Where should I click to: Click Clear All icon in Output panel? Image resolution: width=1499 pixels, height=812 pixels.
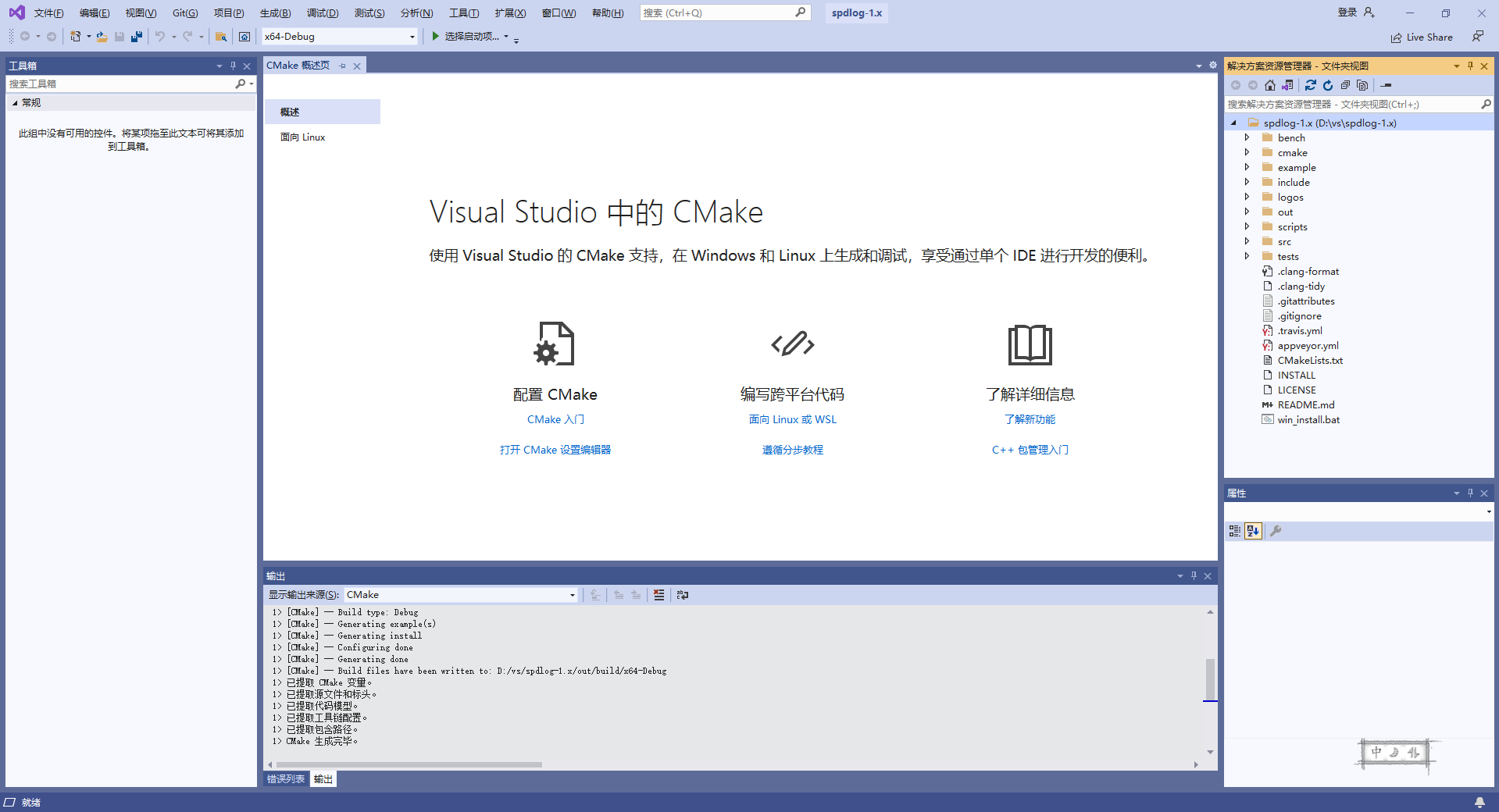[658, 595]
